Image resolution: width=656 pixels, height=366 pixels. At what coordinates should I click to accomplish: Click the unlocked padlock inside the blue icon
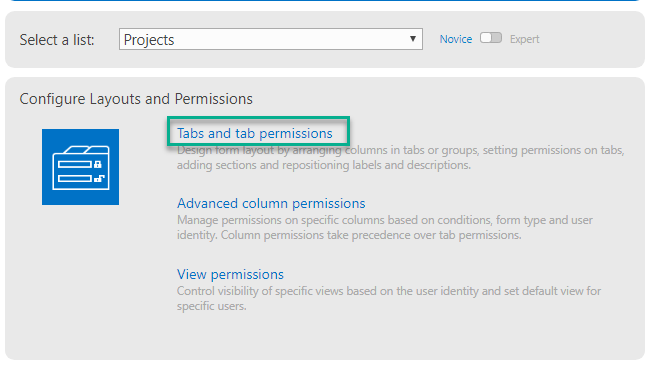99,179
